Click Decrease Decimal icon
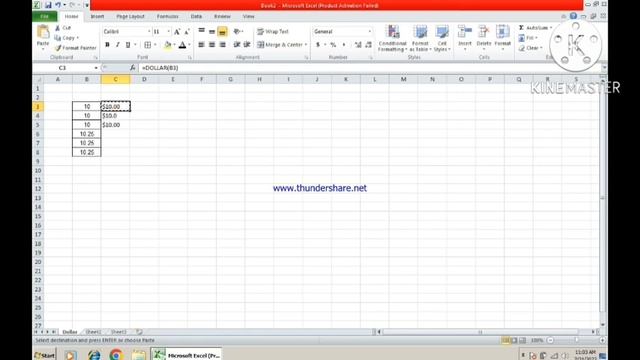The width and height of the screenshot is (640, 360). tap(368, 44)
